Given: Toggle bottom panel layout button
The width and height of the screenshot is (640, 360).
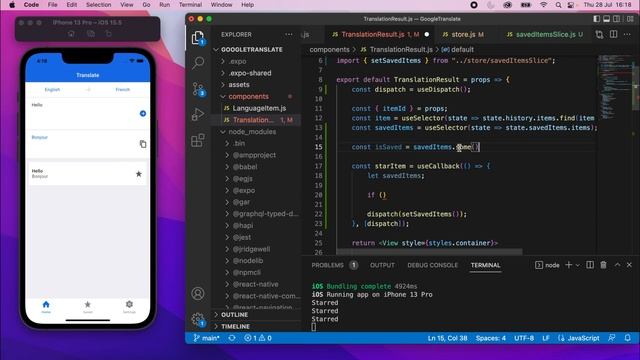Looking at the screenshot, I should (607, 19).
